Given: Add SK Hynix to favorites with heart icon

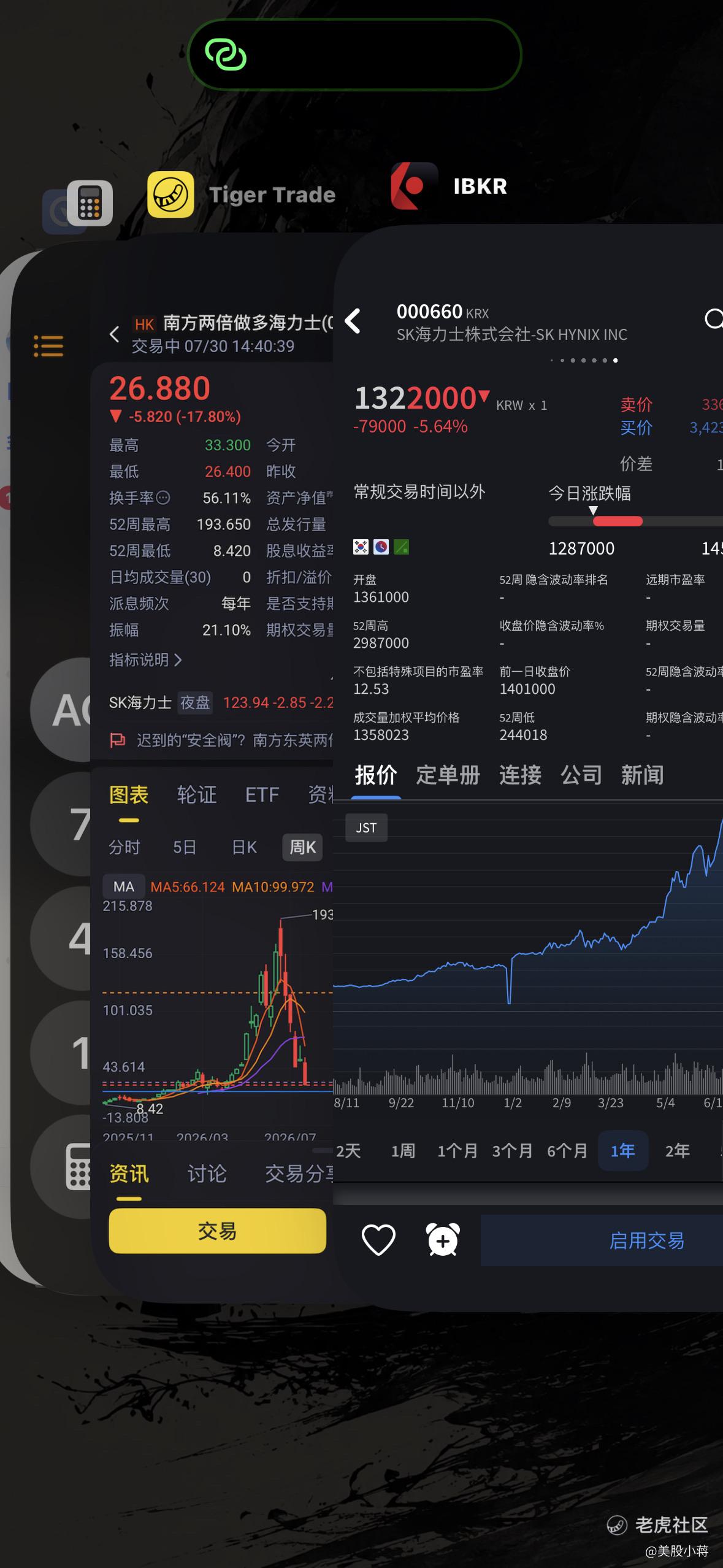Looking at the screenshot, I should (378, 1240).
